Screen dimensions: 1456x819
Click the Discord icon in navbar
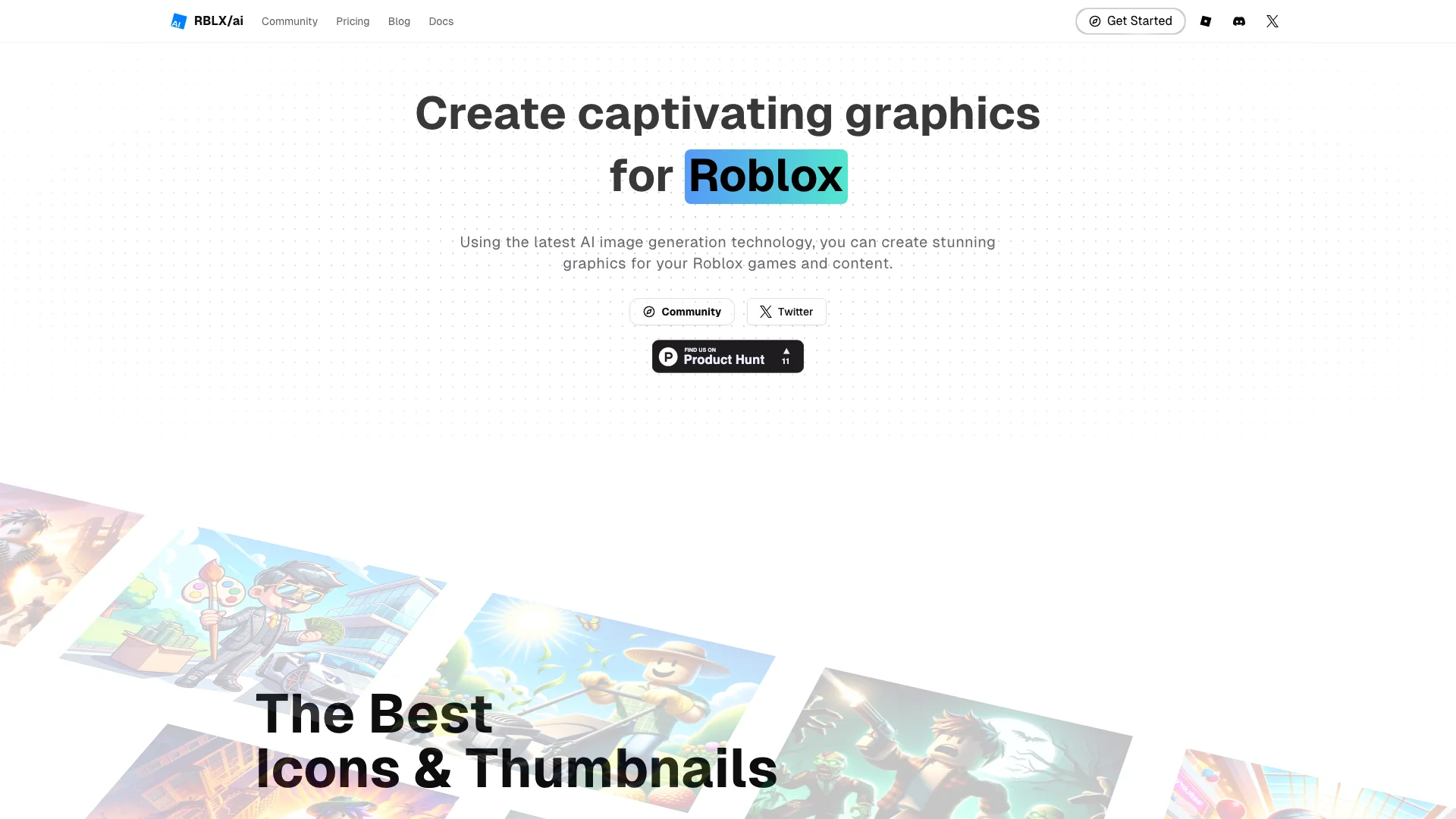[x=1239, y=21]
